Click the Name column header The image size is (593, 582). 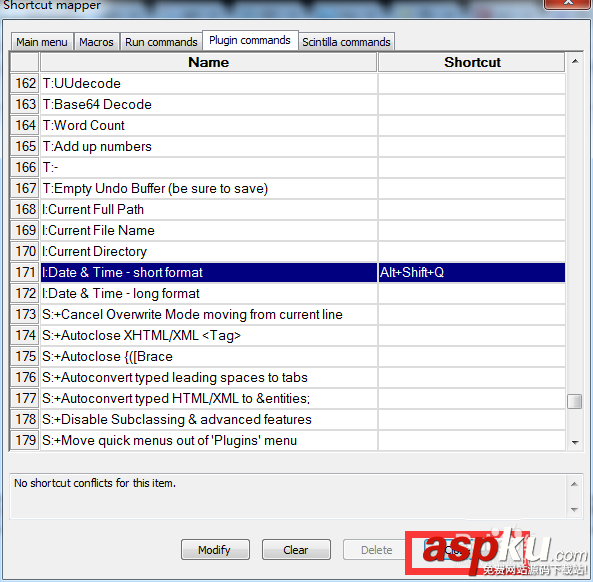pyautogui.click(x=208, y=62)
